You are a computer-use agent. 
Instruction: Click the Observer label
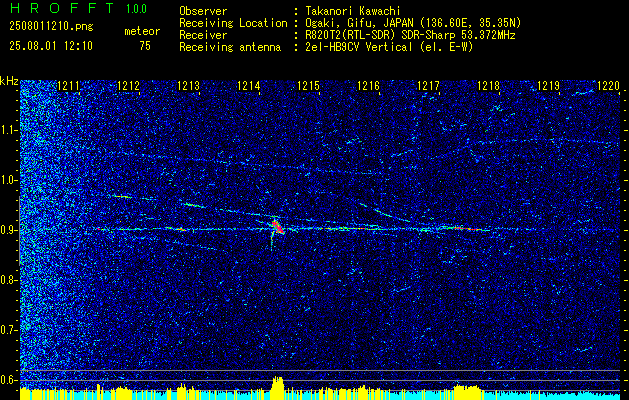[203, 11]
